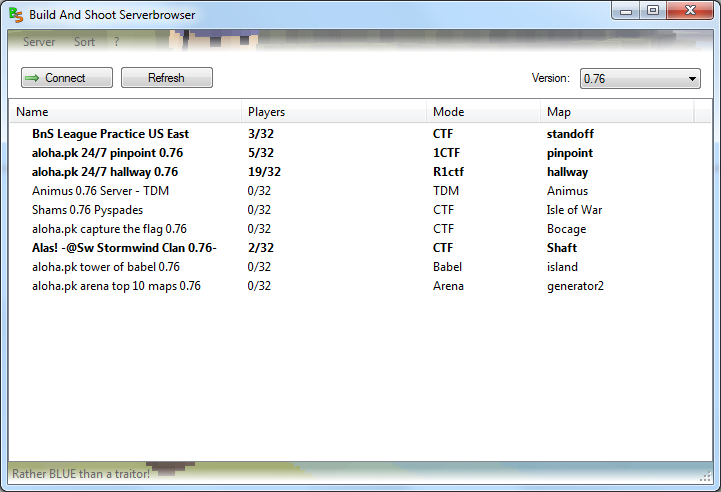
Task: Sort servers by Players column header
Action: point(266,112)
